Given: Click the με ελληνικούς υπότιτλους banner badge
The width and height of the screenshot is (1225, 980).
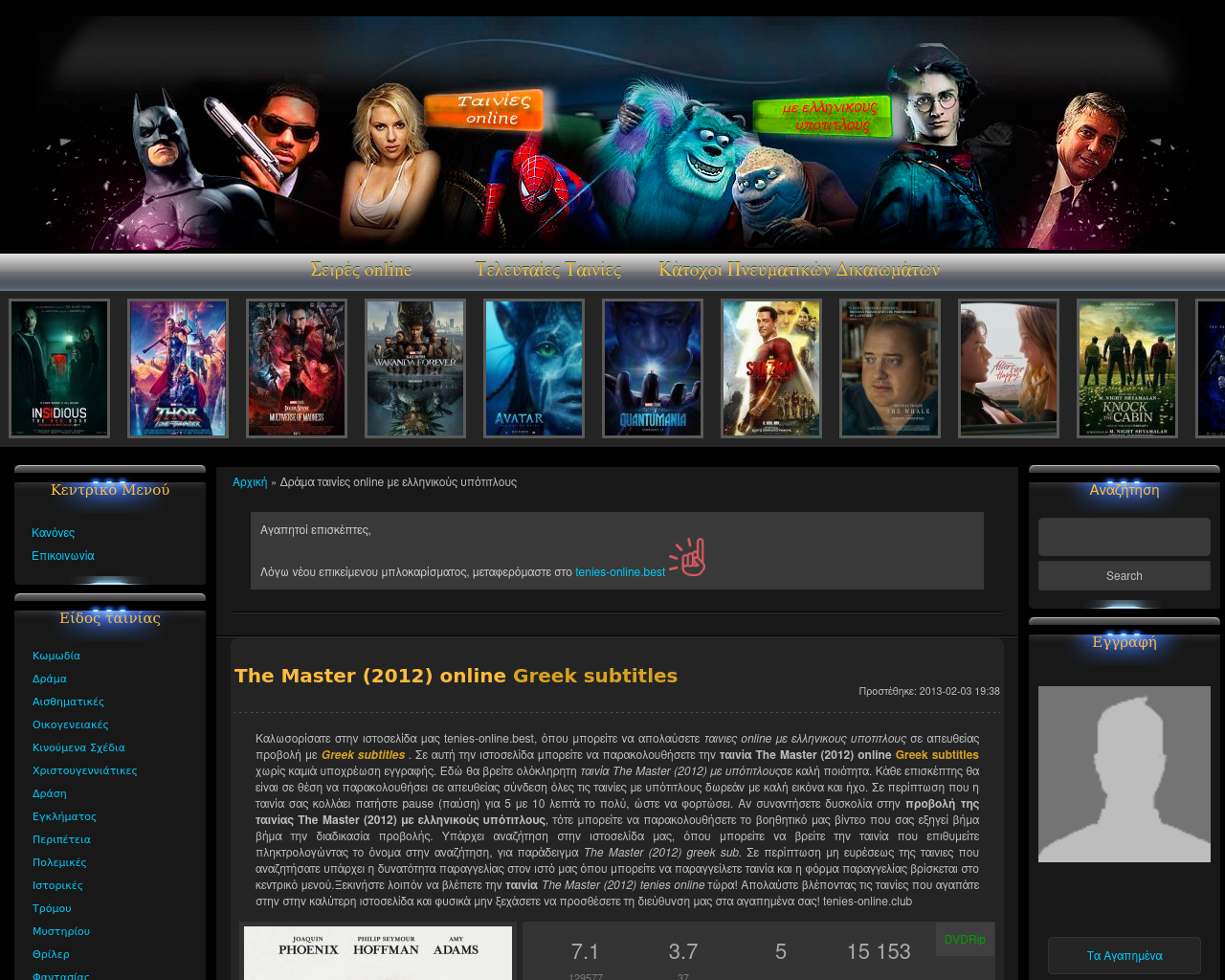Looking at the screenshot, I should pos(824,117).
